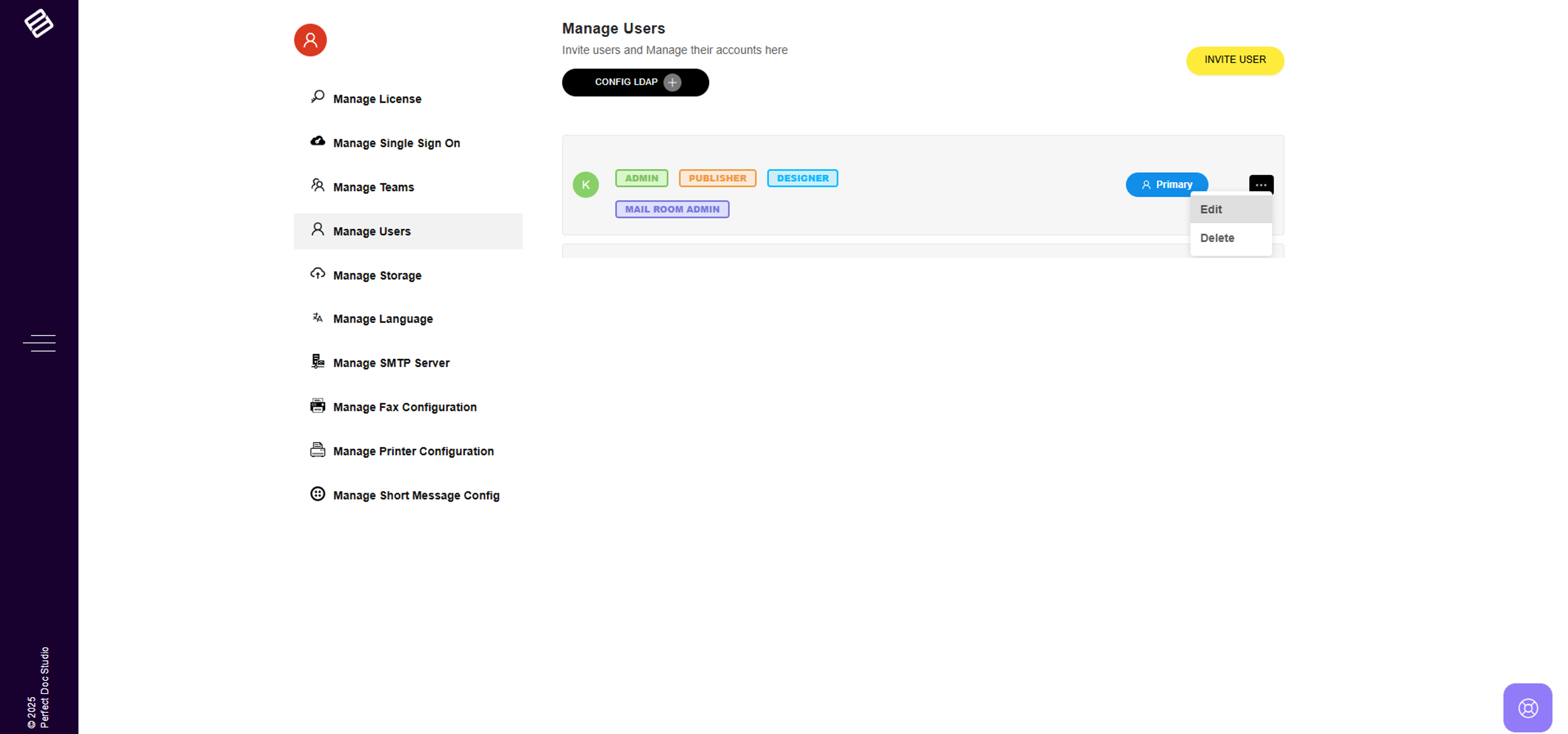The width and height of the screenshot is (1568, 734).
Task: Click the plus icon on Config LDAP
Action: coord(672,82)
